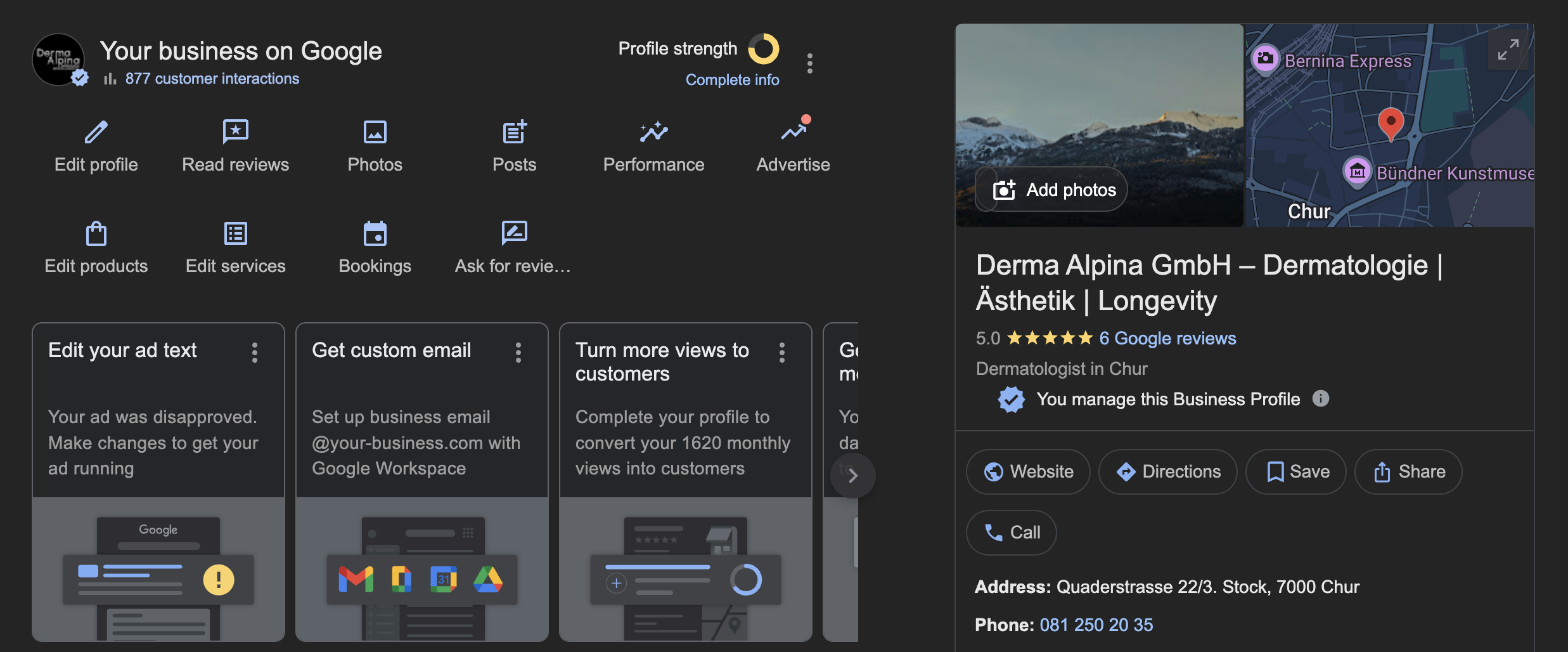The height and width of the screenshot is (652, 1568).
Task: Open the Photos icon
Action: click(375, 132)
